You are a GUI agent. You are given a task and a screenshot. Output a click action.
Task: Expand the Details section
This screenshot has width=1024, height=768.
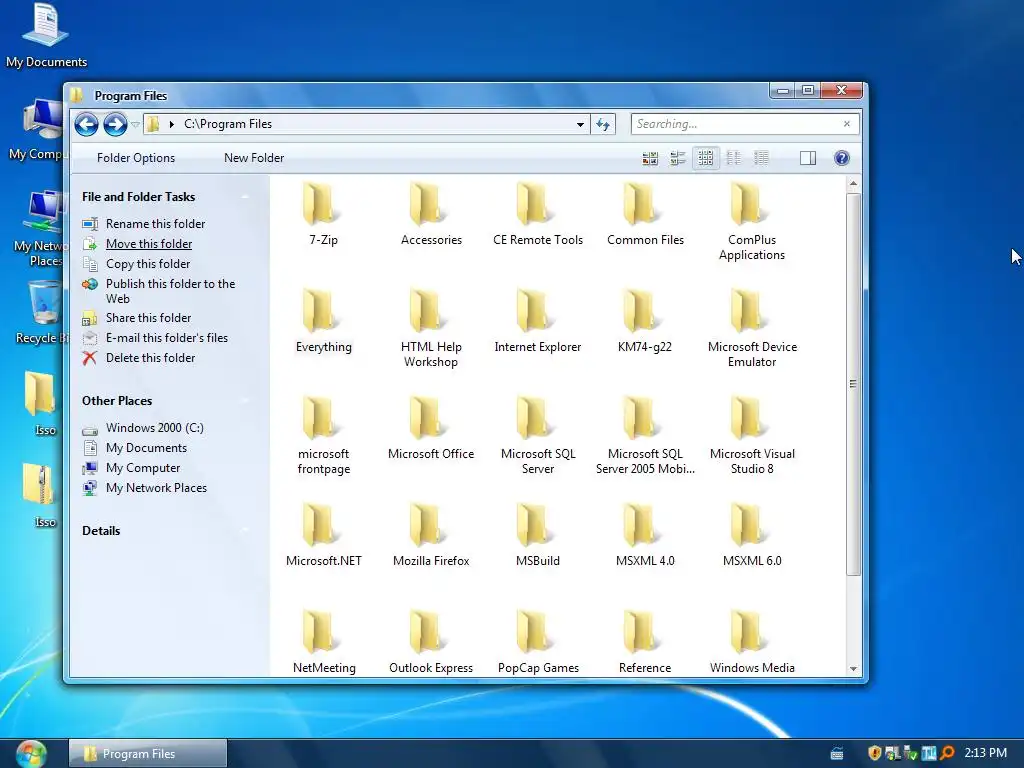pos(246,531)
